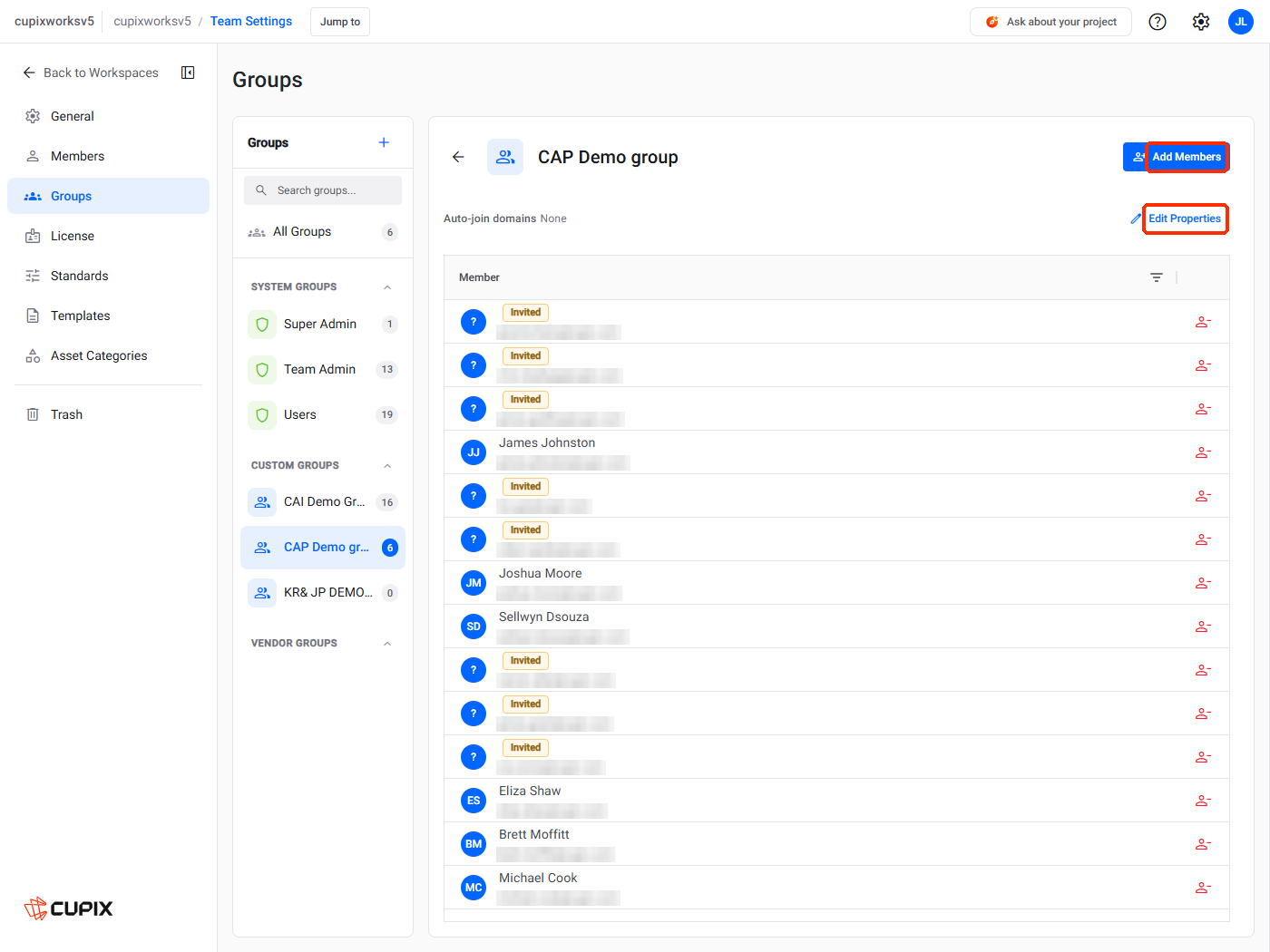Remove Eliza Shaw from the group
This screenshot has height=952, width=1270.
click(x=1203, y=801)
